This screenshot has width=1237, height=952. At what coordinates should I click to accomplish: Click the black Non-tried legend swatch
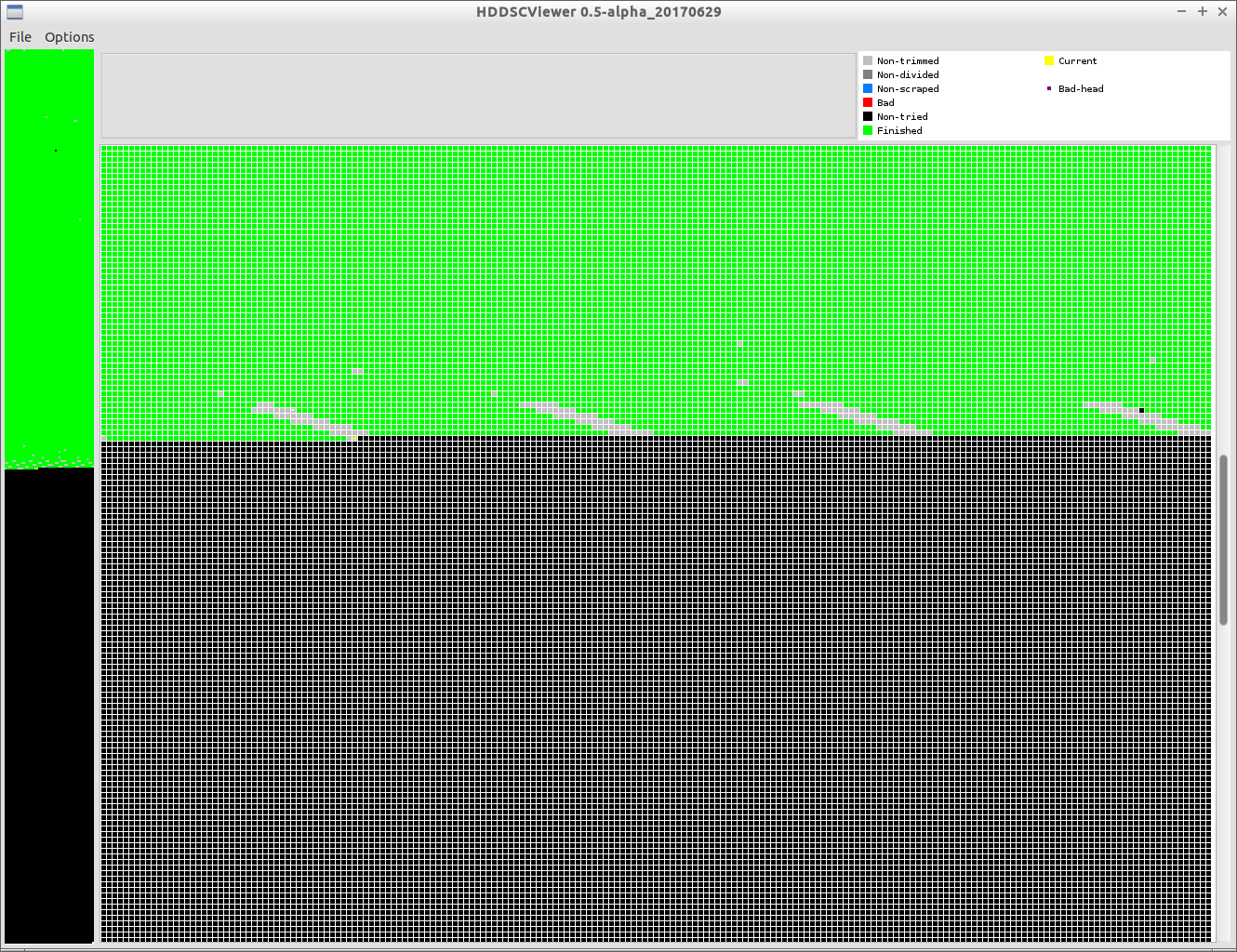(x=868, y=116)
